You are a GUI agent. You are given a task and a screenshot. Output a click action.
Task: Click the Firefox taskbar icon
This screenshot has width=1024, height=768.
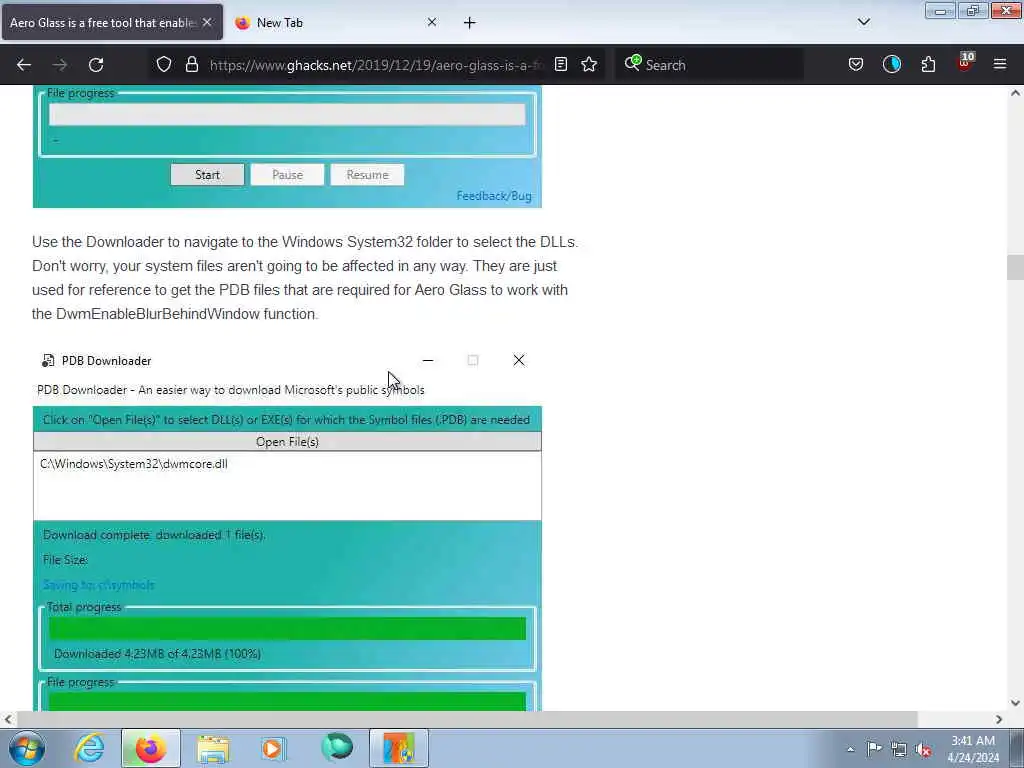tap(150, 748)
